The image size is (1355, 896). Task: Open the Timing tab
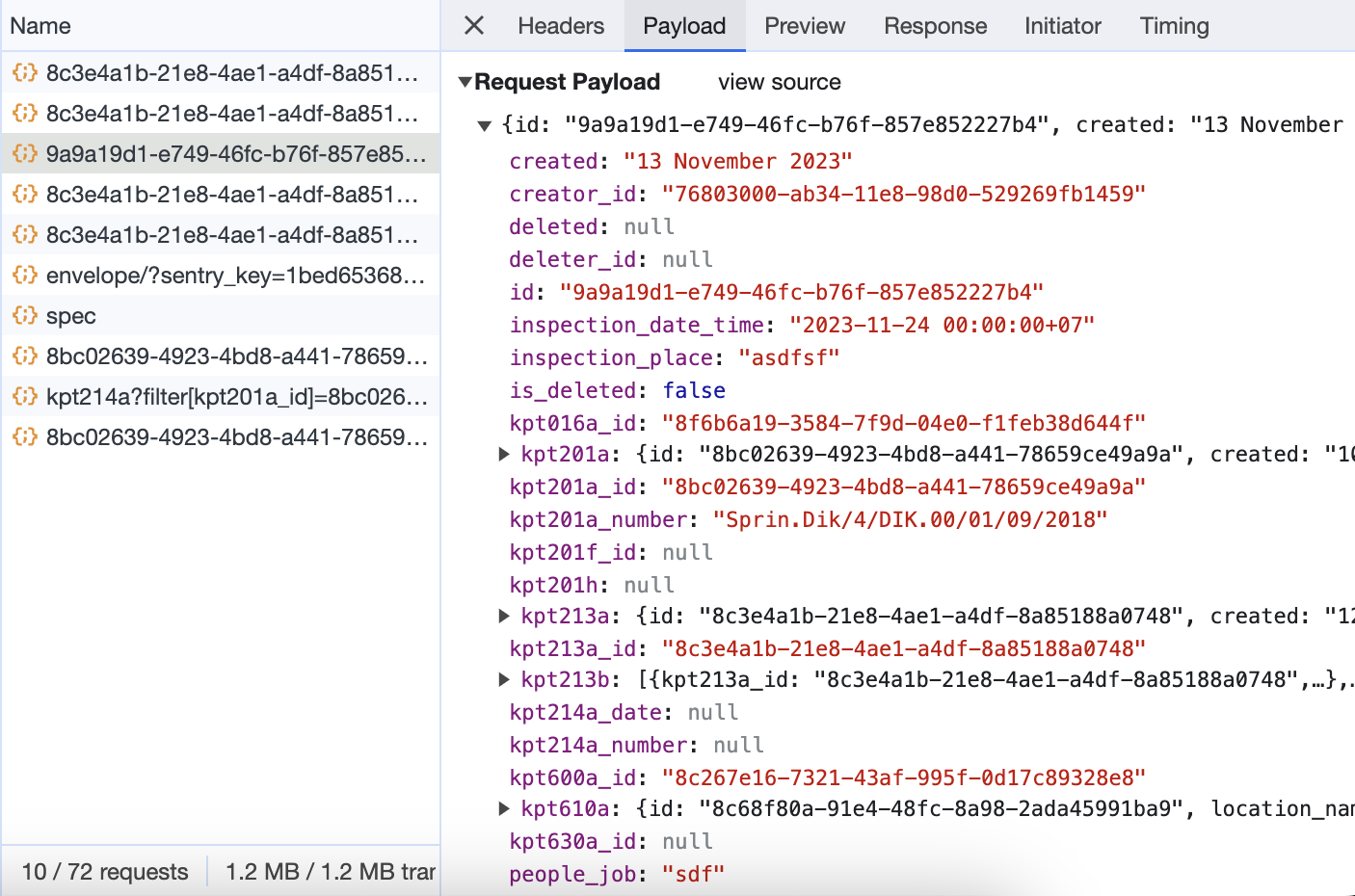pos(1174,26)
